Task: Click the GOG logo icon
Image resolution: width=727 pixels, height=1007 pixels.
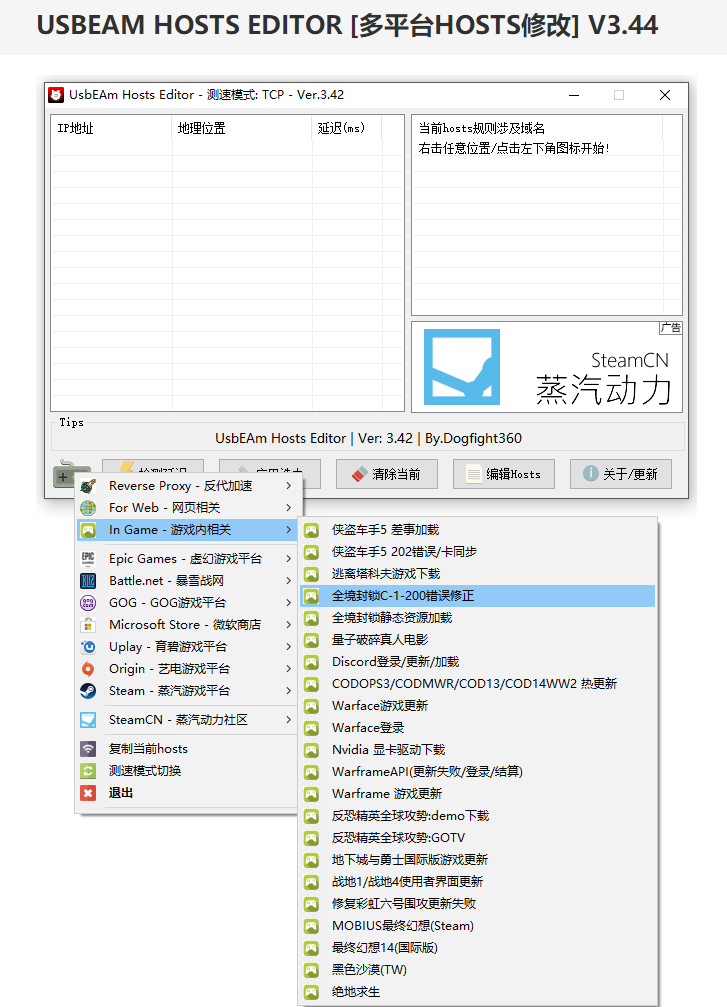Action: [88, 602]
